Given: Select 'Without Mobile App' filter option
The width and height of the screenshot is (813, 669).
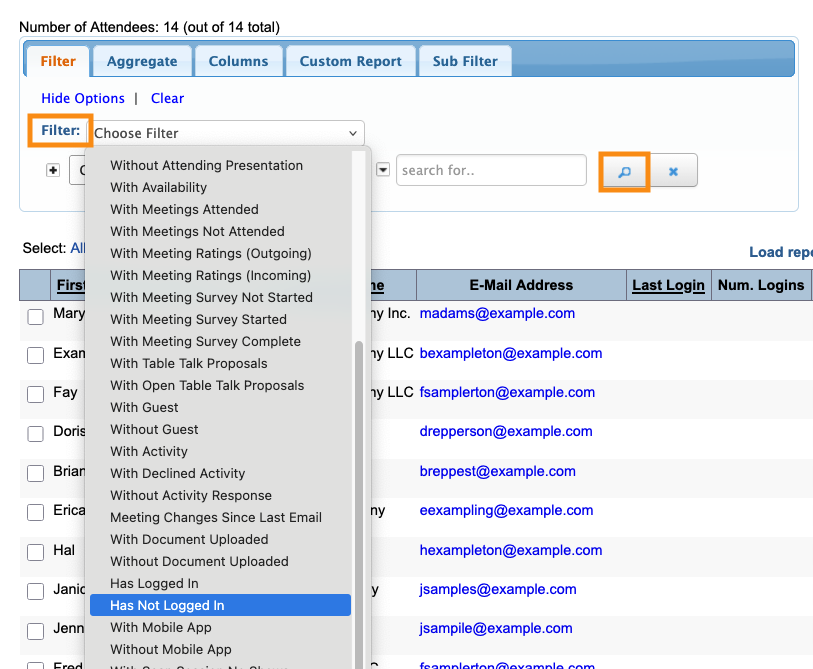Looking at the screenshot, I should click(220, 649).
